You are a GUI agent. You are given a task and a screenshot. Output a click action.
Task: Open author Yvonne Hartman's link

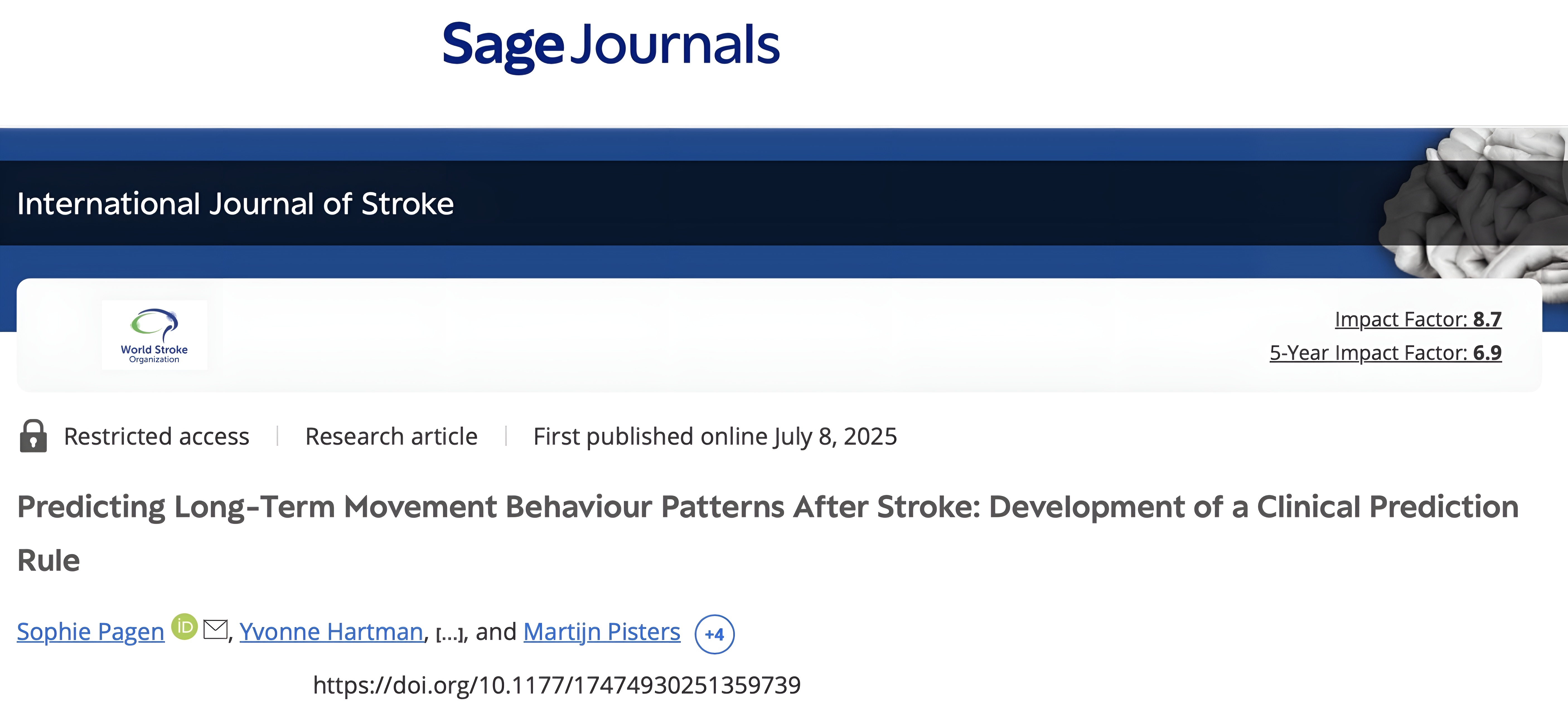(x=331, y=632)
